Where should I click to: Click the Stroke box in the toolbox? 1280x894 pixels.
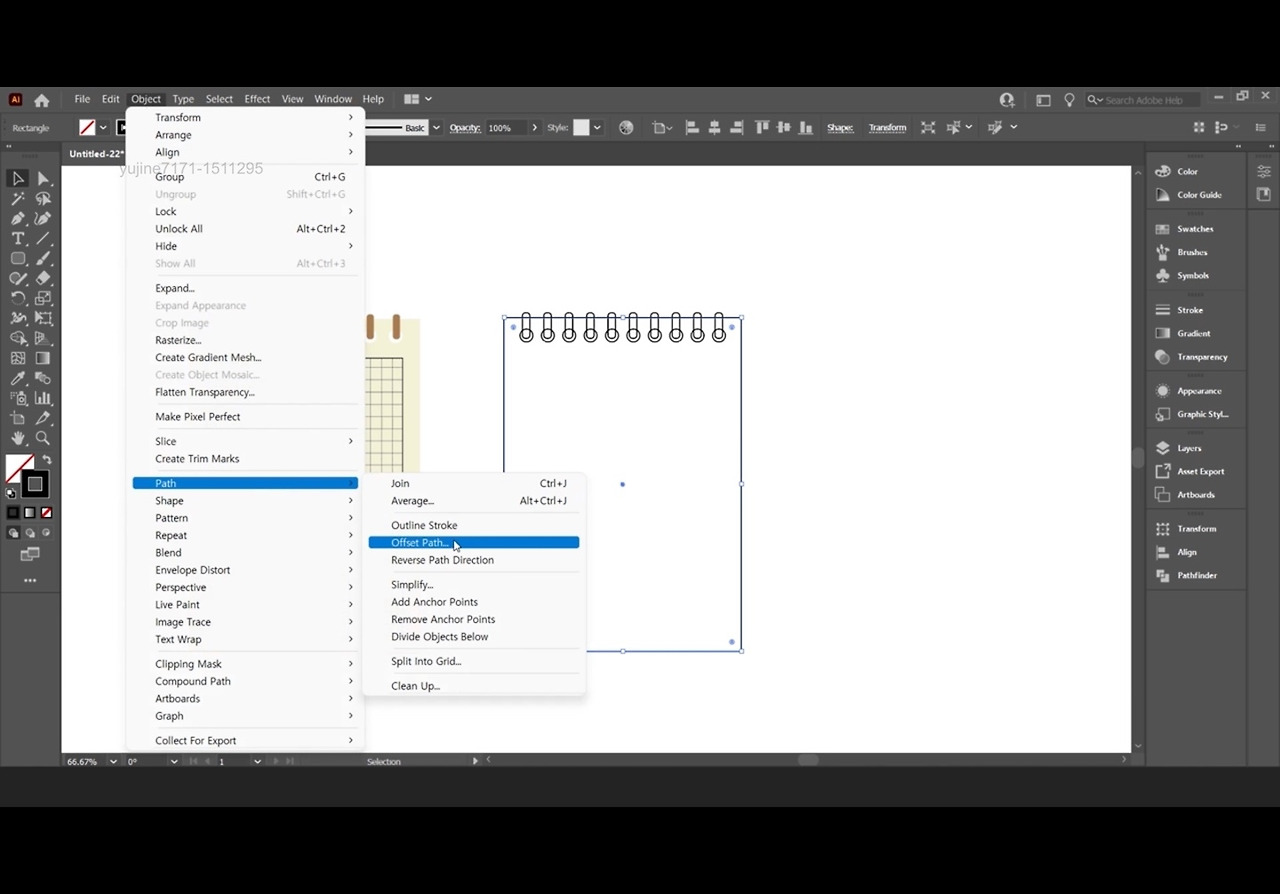(35, 485)
